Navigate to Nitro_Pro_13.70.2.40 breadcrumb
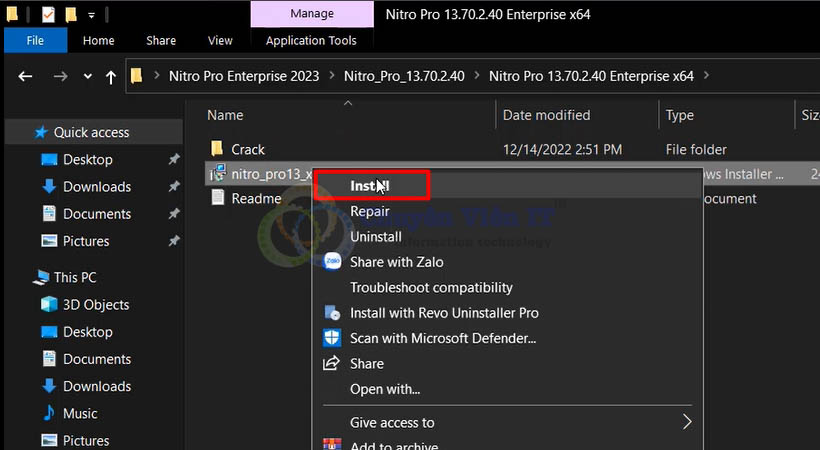This screenshot has height=450, width=820. coord(404,76)
